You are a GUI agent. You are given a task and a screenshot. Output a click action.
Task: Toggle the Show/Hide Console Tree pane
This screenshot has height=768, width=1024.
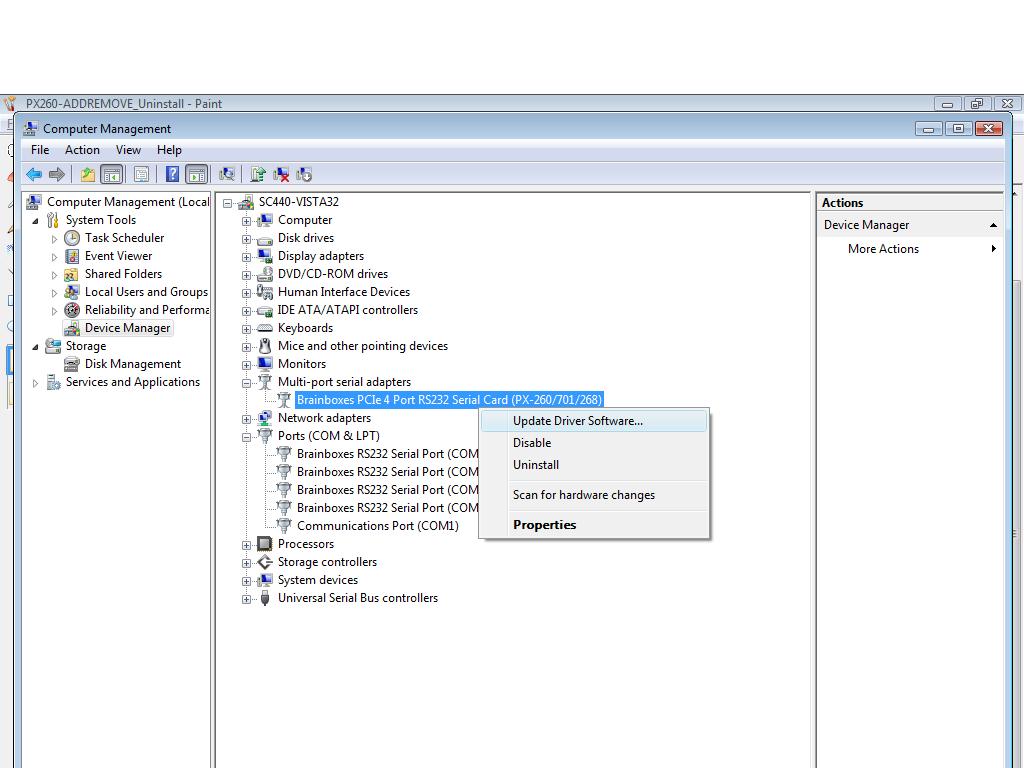pos(111,172)
